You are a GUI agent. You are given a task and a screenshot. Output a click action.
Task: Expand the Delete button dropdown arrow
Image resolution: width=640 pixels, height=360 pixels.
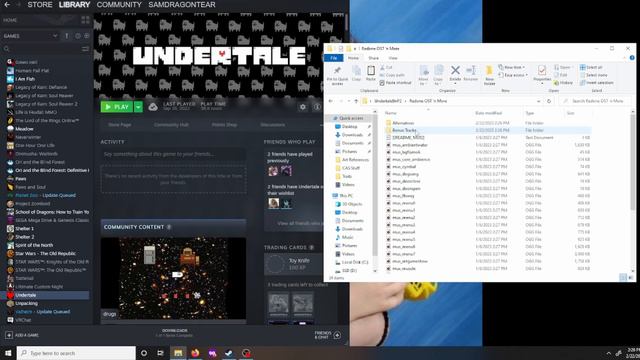coord(455,84)
